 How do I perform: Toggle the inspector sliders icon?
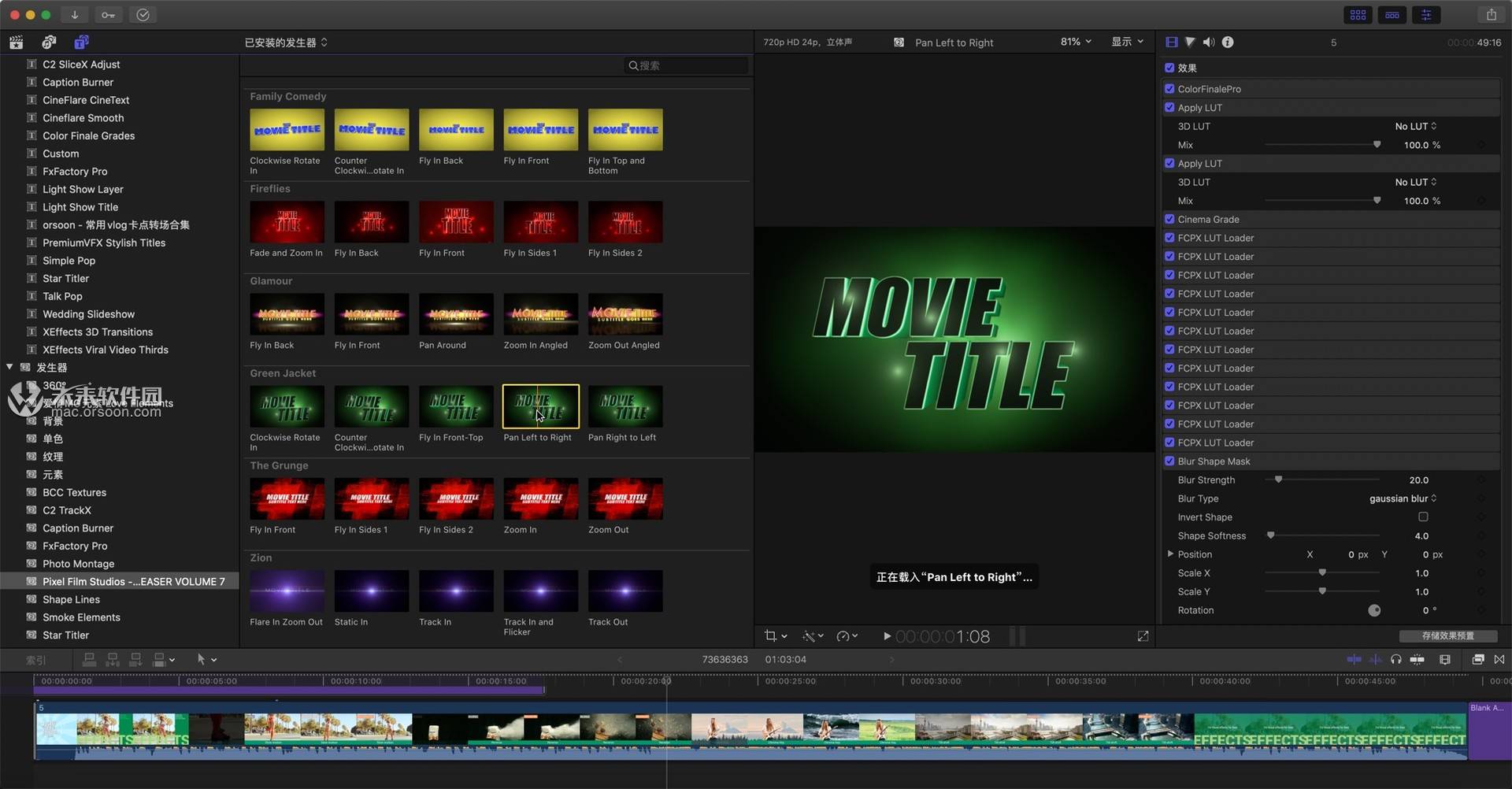1426,15
